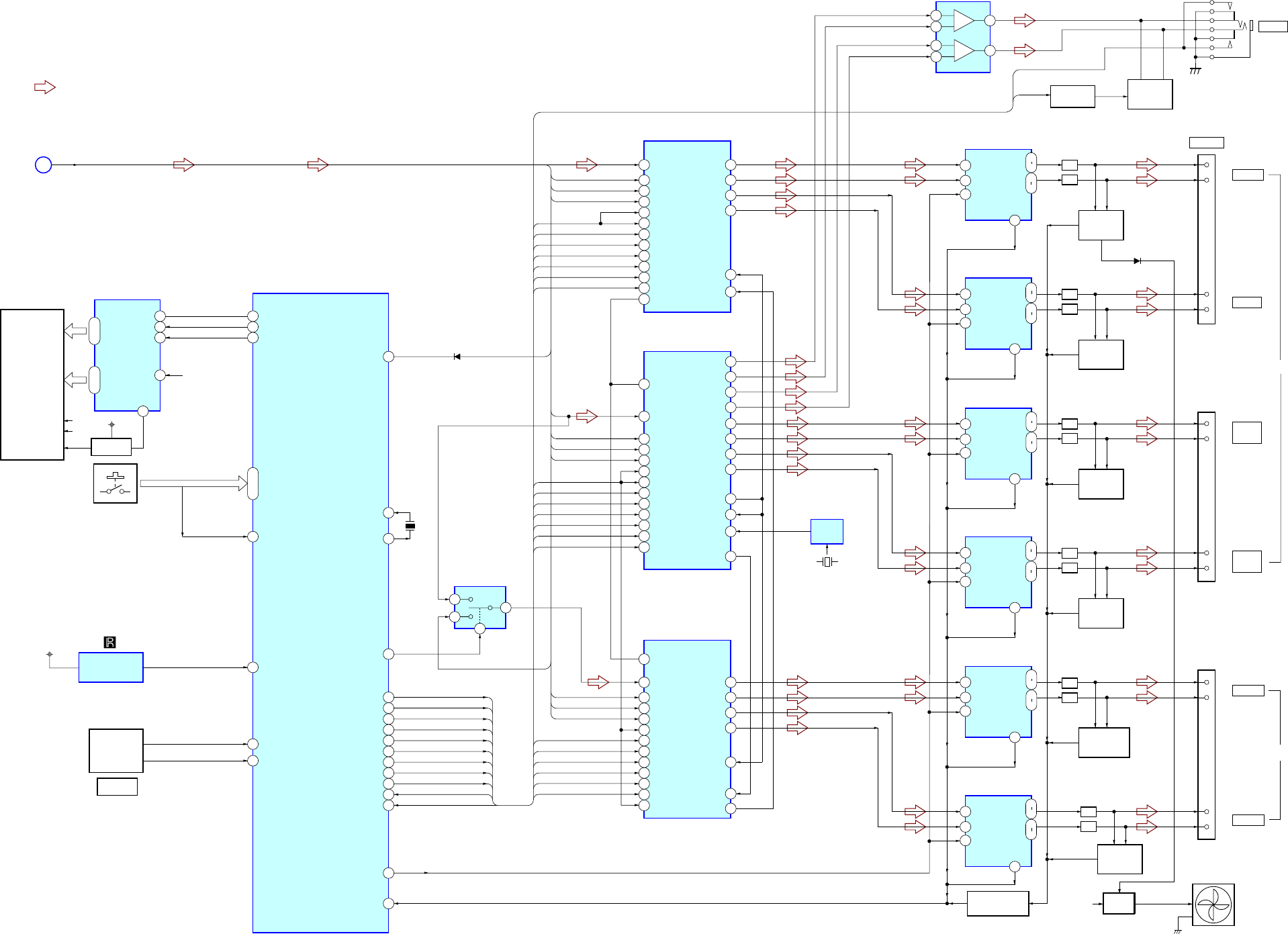Click the crystal symbol under the small cyan block
1288x934 pixels.
point(827,561)
